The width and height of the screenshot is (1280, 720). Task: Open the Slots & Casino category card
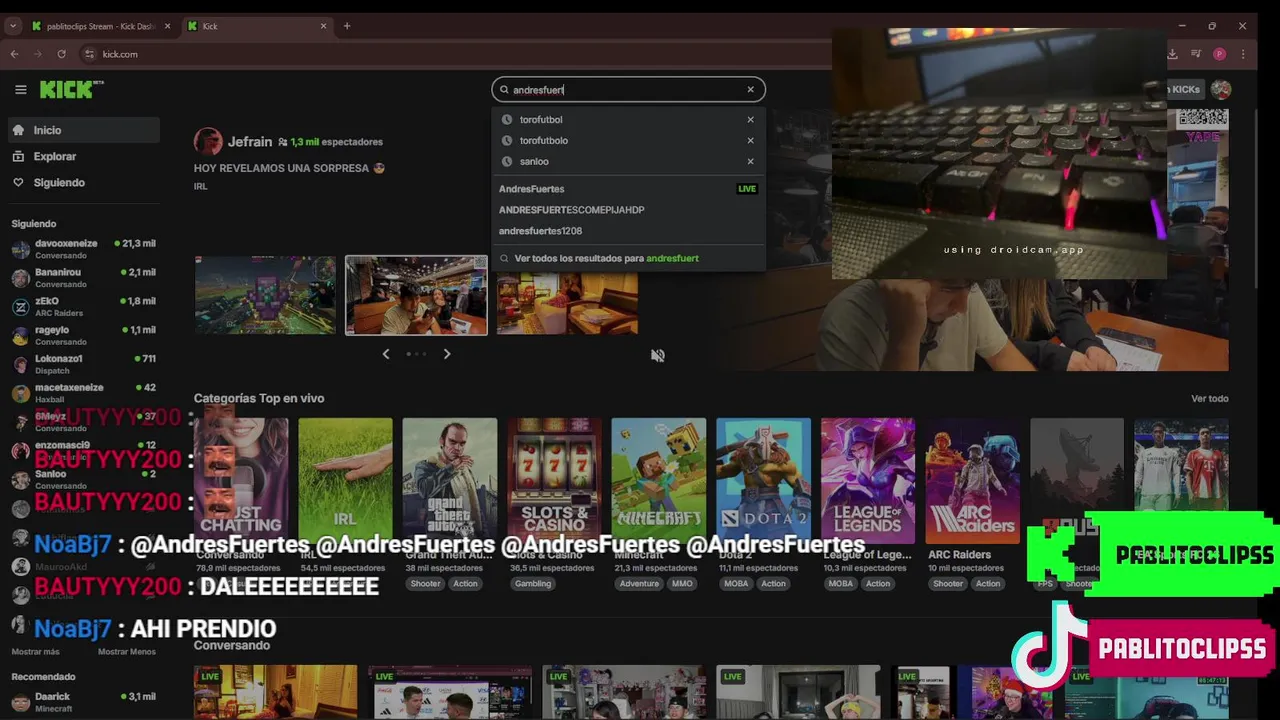(554, 480)
